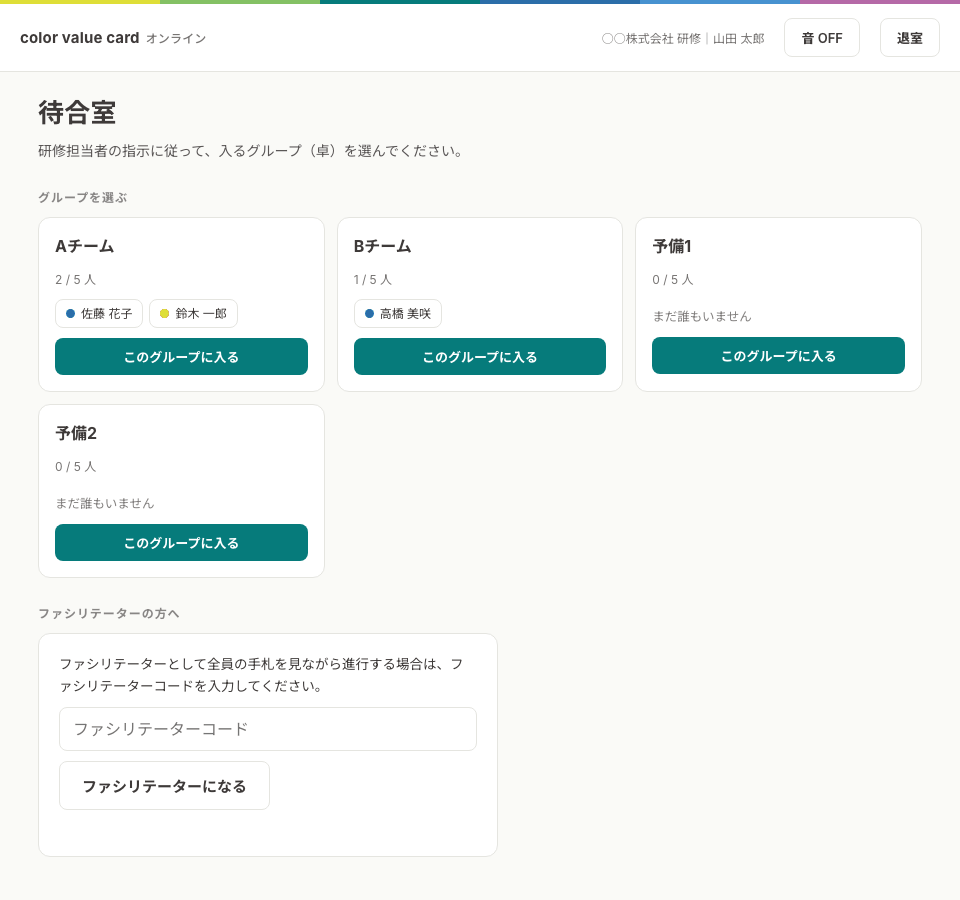Join the 予備2 group

pos(181,542)
